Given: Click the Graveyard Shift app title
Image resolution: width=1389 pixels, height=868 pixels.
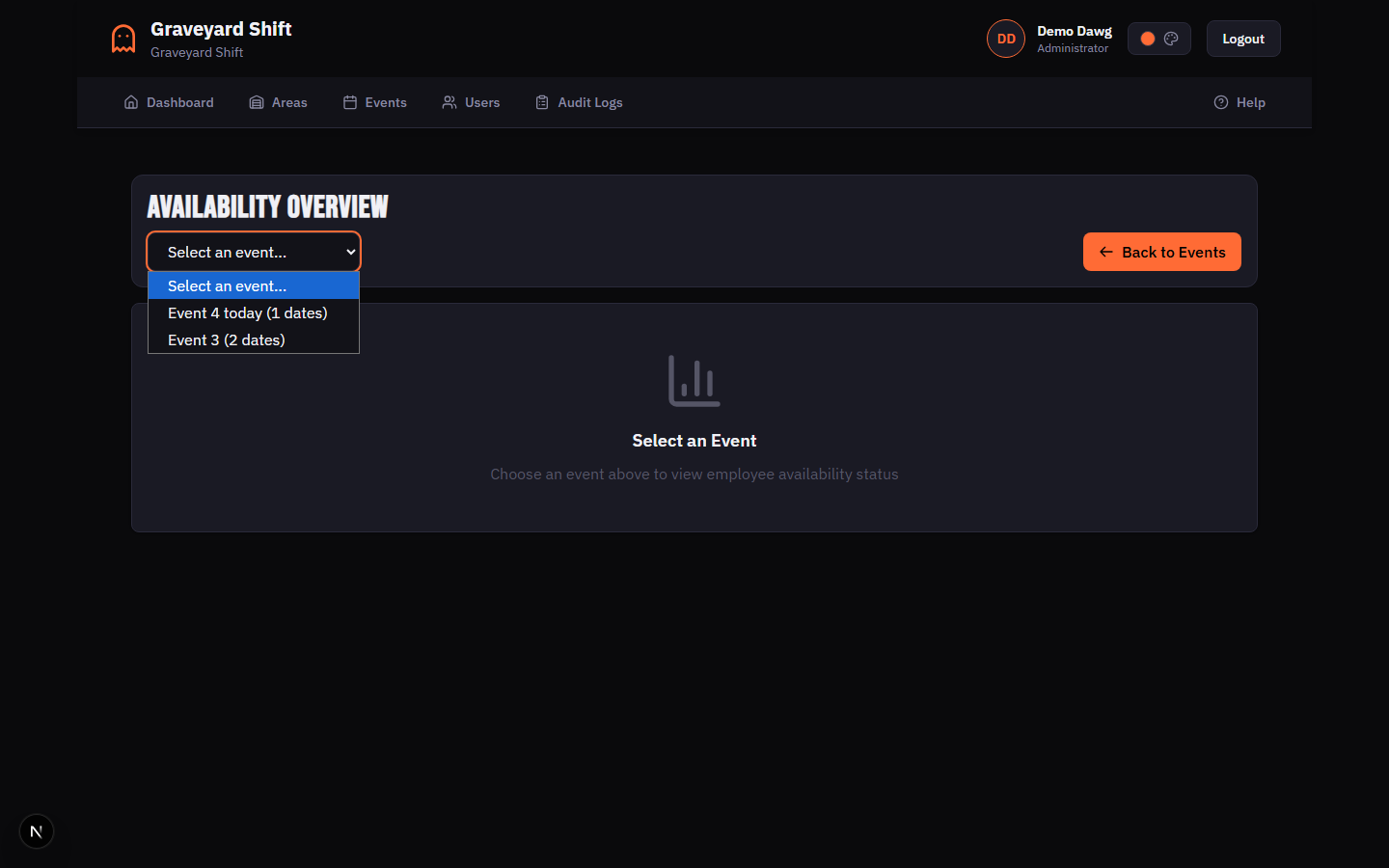Looking at the screenshot, I should click(221, 29).
